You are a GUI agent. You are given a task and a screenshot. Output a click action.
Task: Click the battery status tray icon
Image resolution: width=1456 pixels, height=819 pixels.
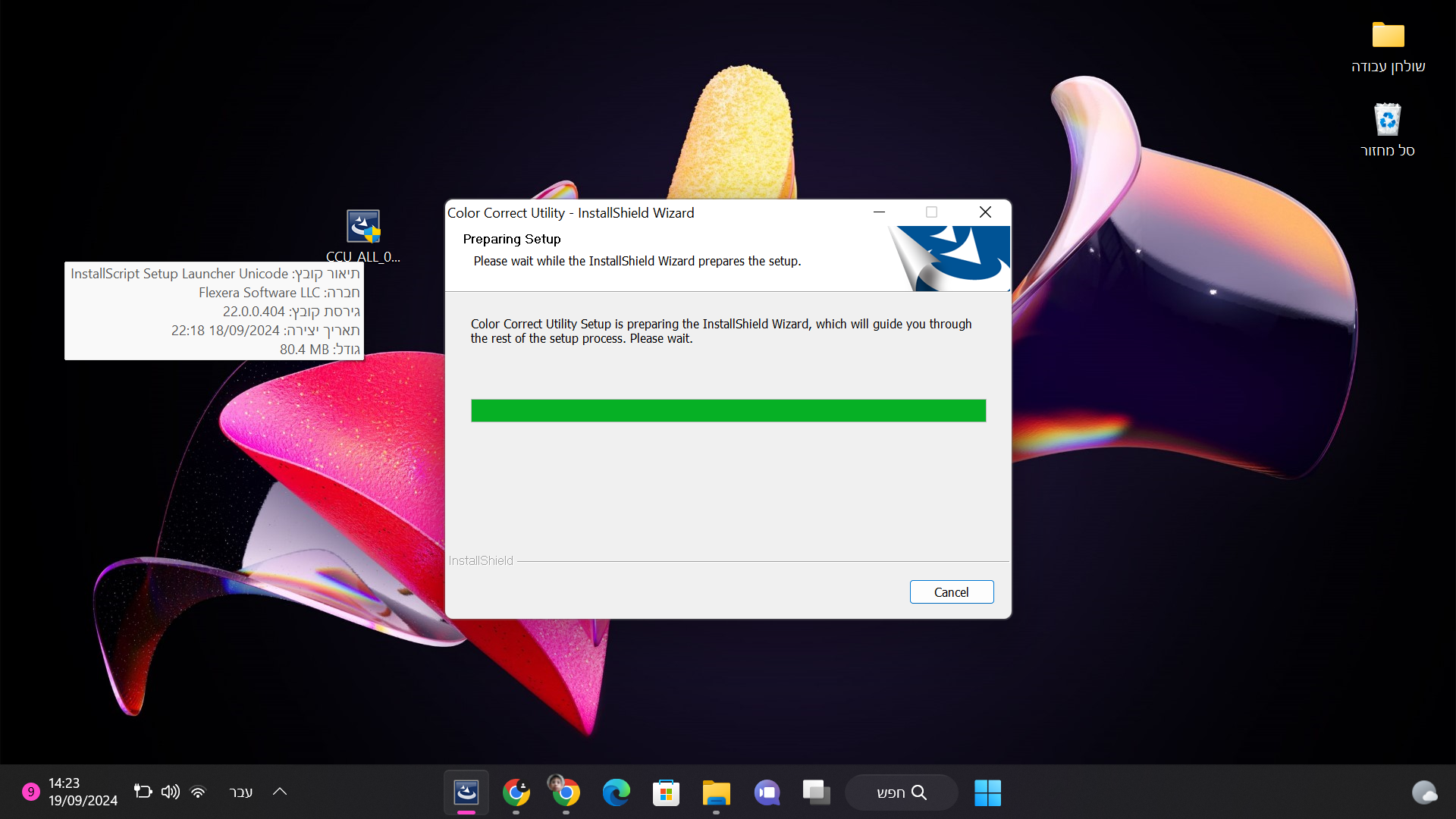pos(143,792)
